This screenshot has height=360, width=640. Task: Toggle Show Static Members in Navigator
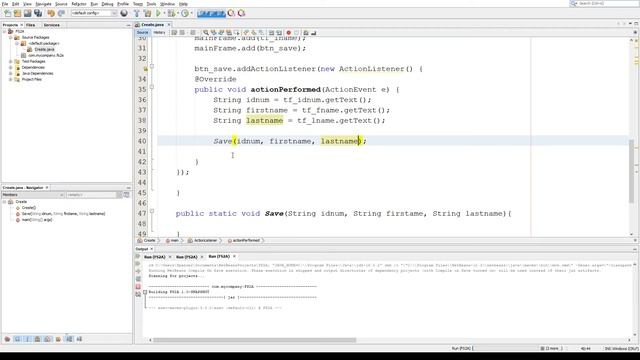[x=27, y=339]
